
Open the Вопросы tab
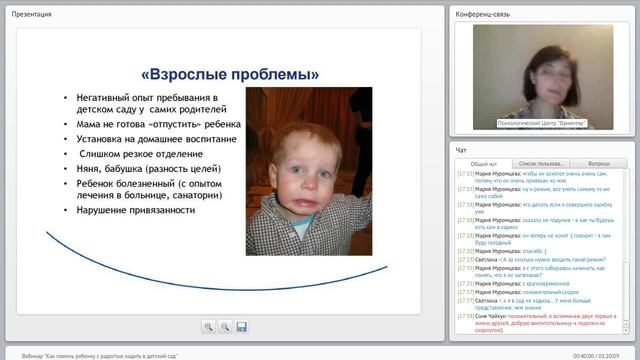tap(598, 164)
